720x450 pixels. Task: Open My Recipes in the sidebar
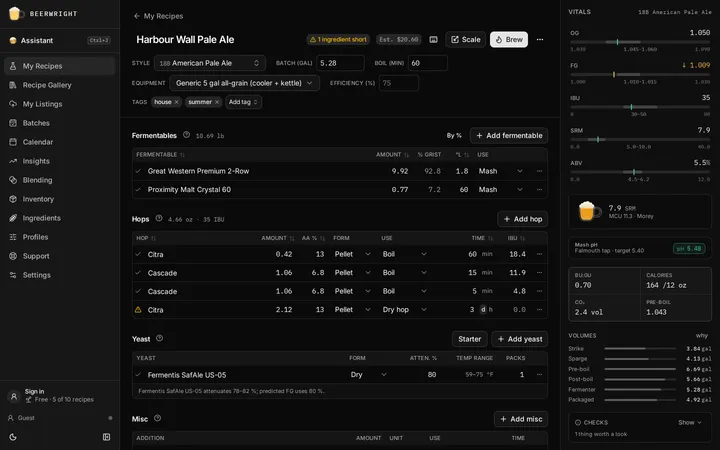point(60,66)
